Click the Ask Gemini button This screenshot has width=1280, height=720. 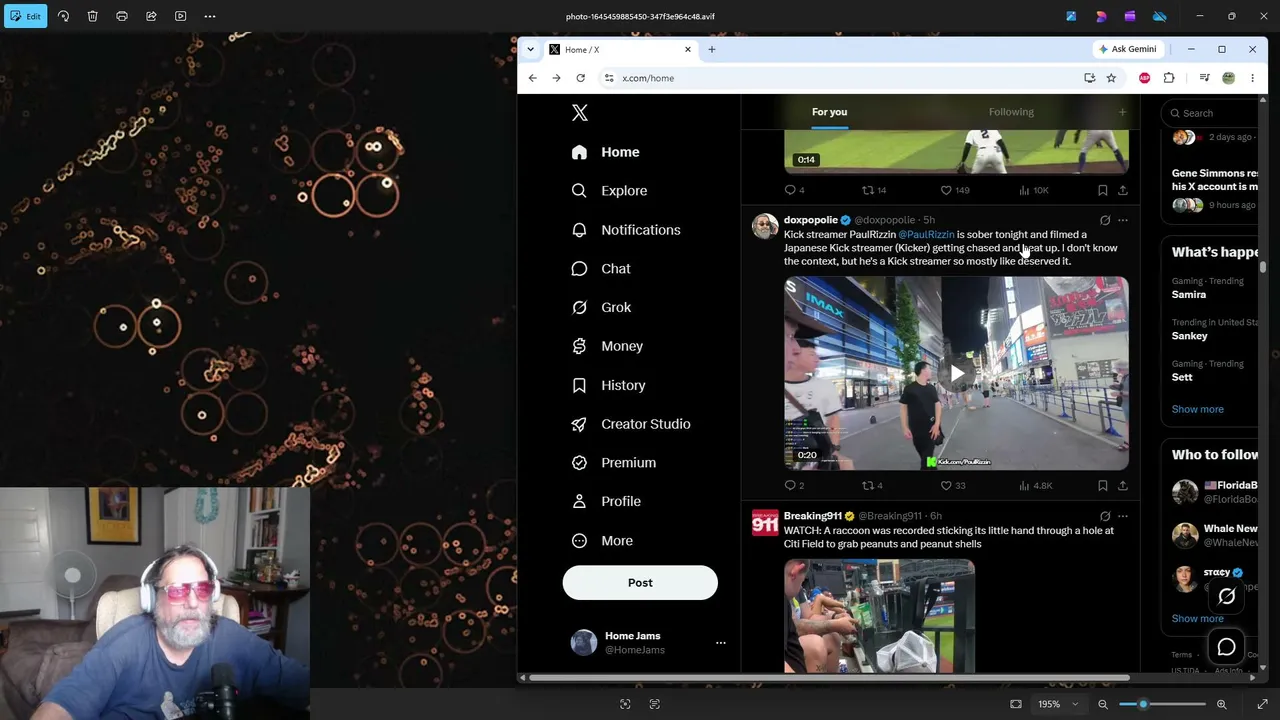pyautogui.click(x=1128, y=49)
